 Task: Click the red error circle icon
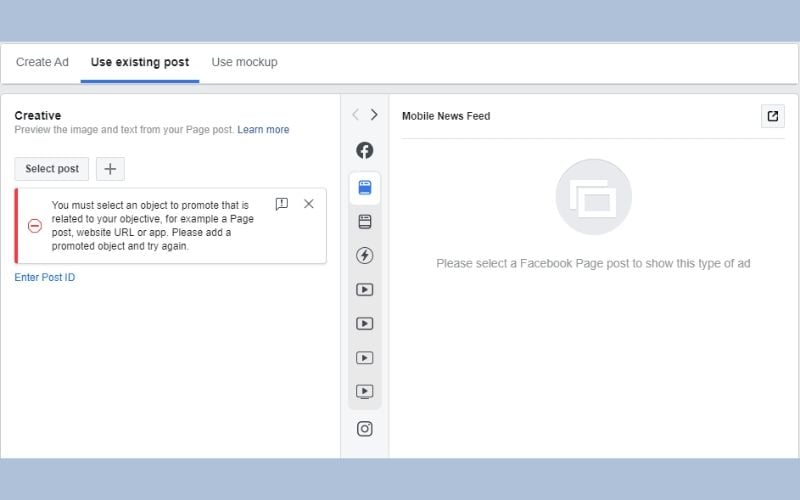pos(35,226)
